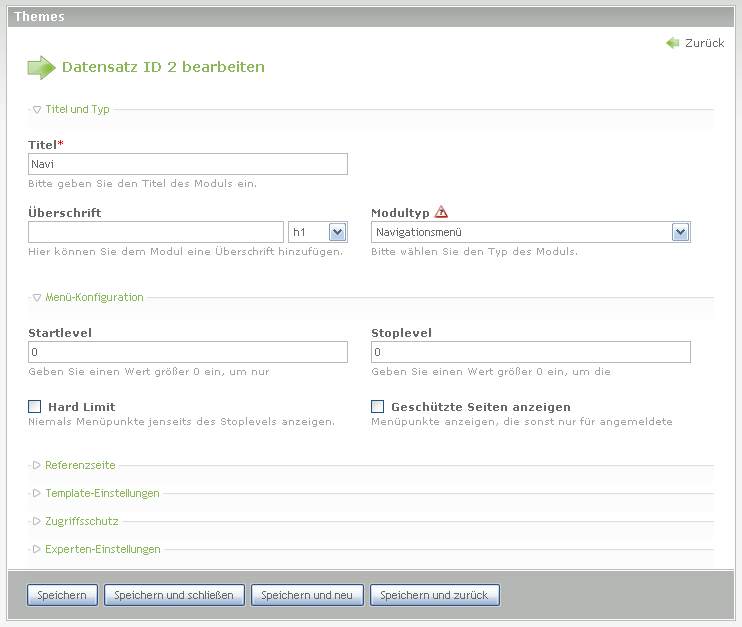Click into the Startlevel field
This screenshot has width=742, height=627.
[x=188, y=352]
